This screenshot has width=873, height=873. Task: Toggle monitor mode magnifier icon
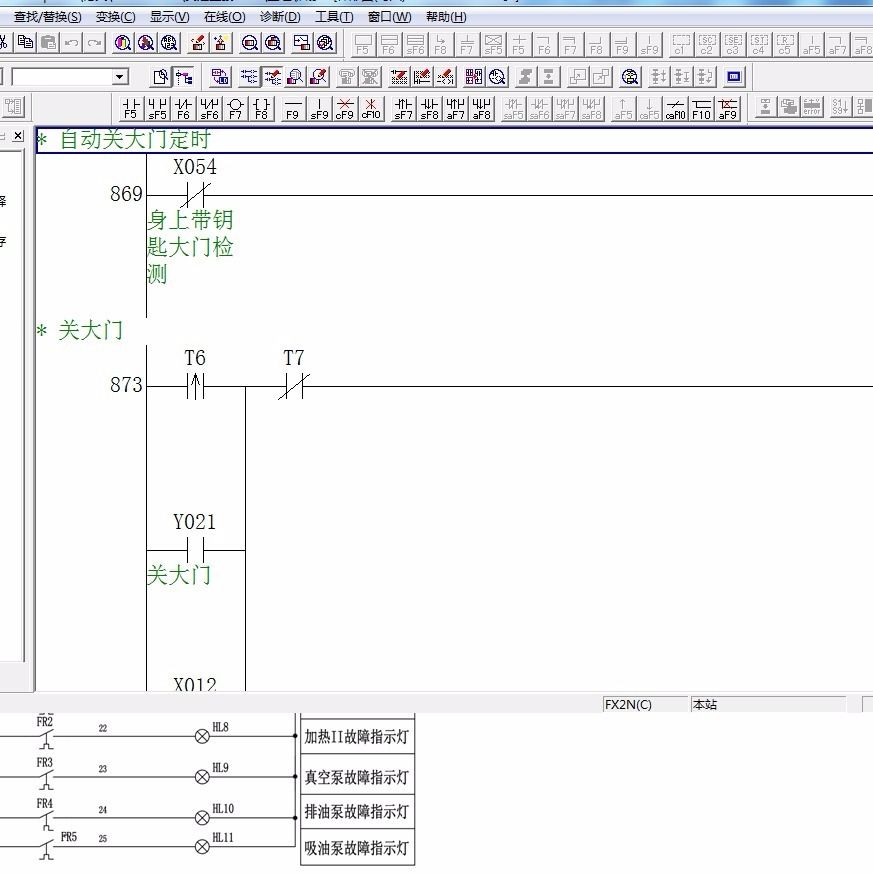(295, 76)
